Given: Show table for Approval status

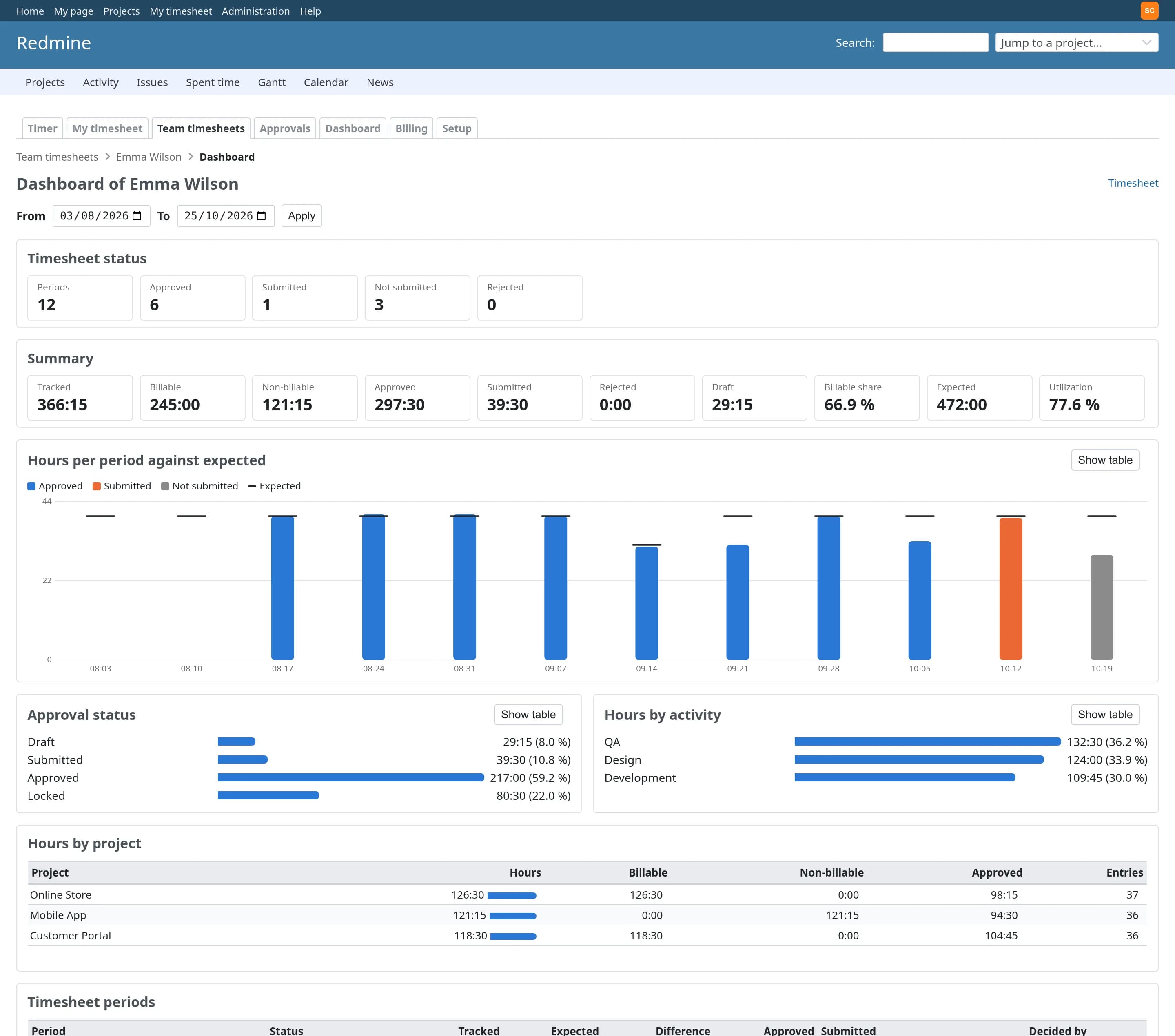Looking at the screenshot, I should 528,714.
